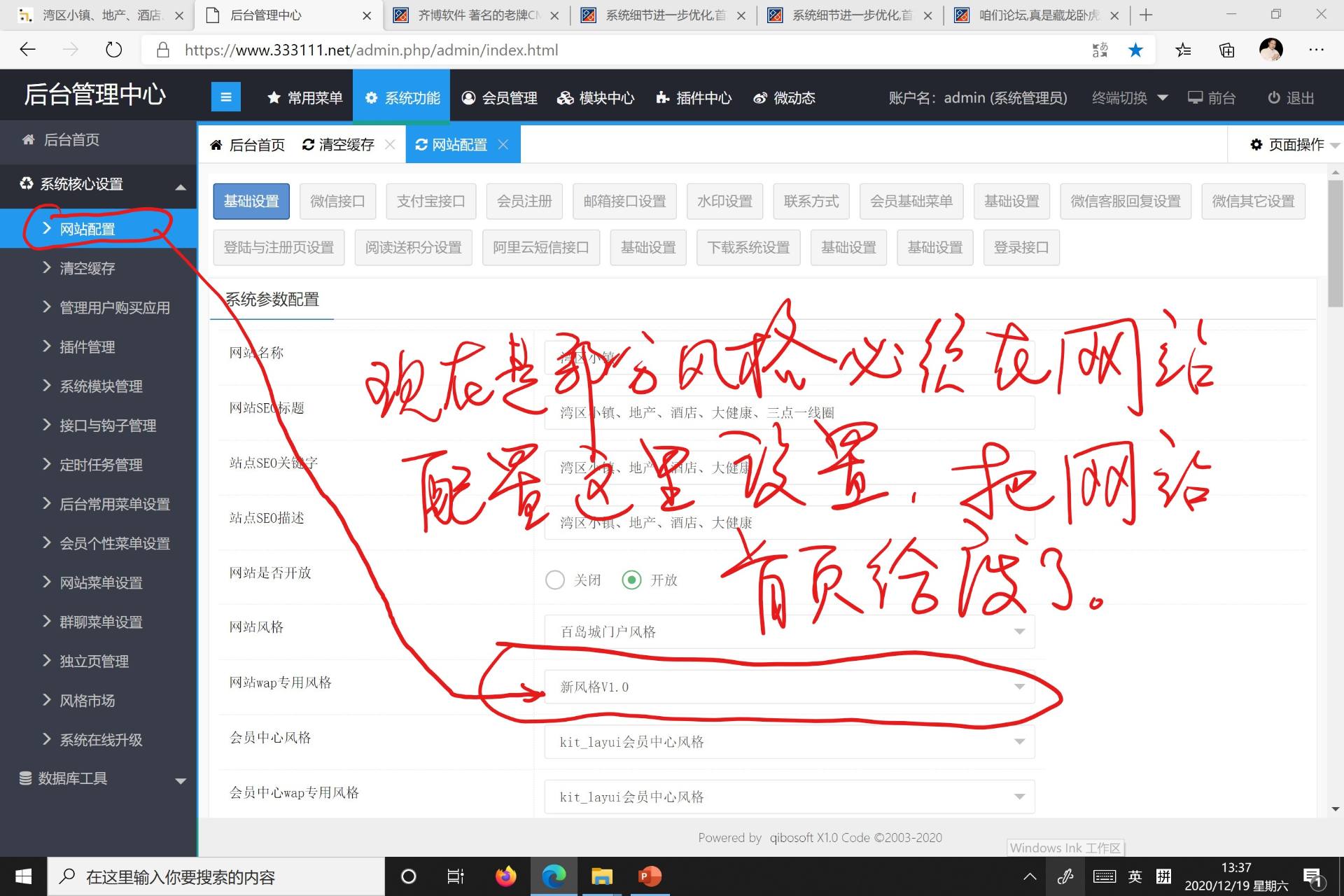Click the blue hamburger menu toggle icon

pyautogui.click(x=225, y=97)
